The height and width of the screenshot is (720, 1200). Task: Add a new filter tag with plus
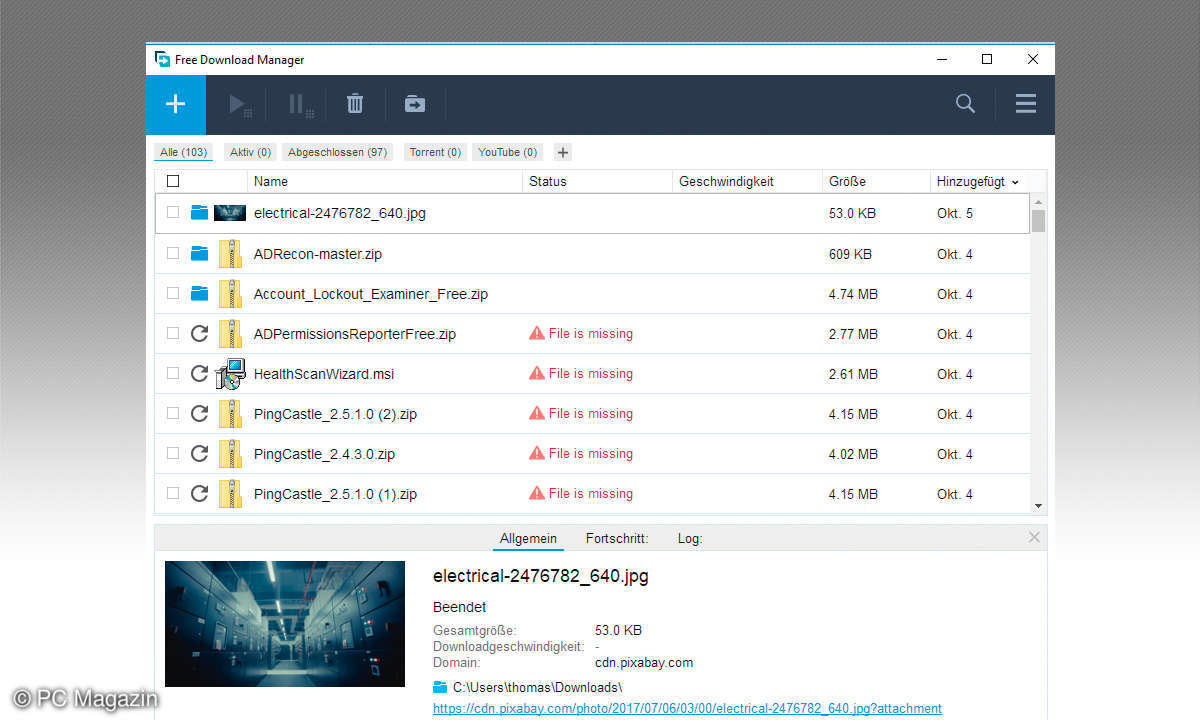[563, 152]
